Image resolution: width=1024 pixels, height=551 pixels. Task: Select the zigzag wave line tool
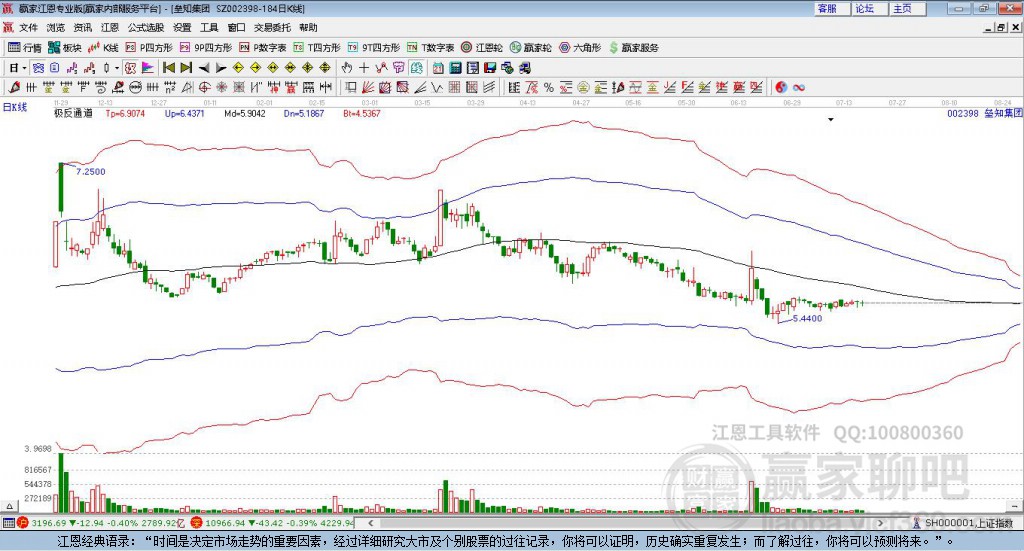(437, 87)
